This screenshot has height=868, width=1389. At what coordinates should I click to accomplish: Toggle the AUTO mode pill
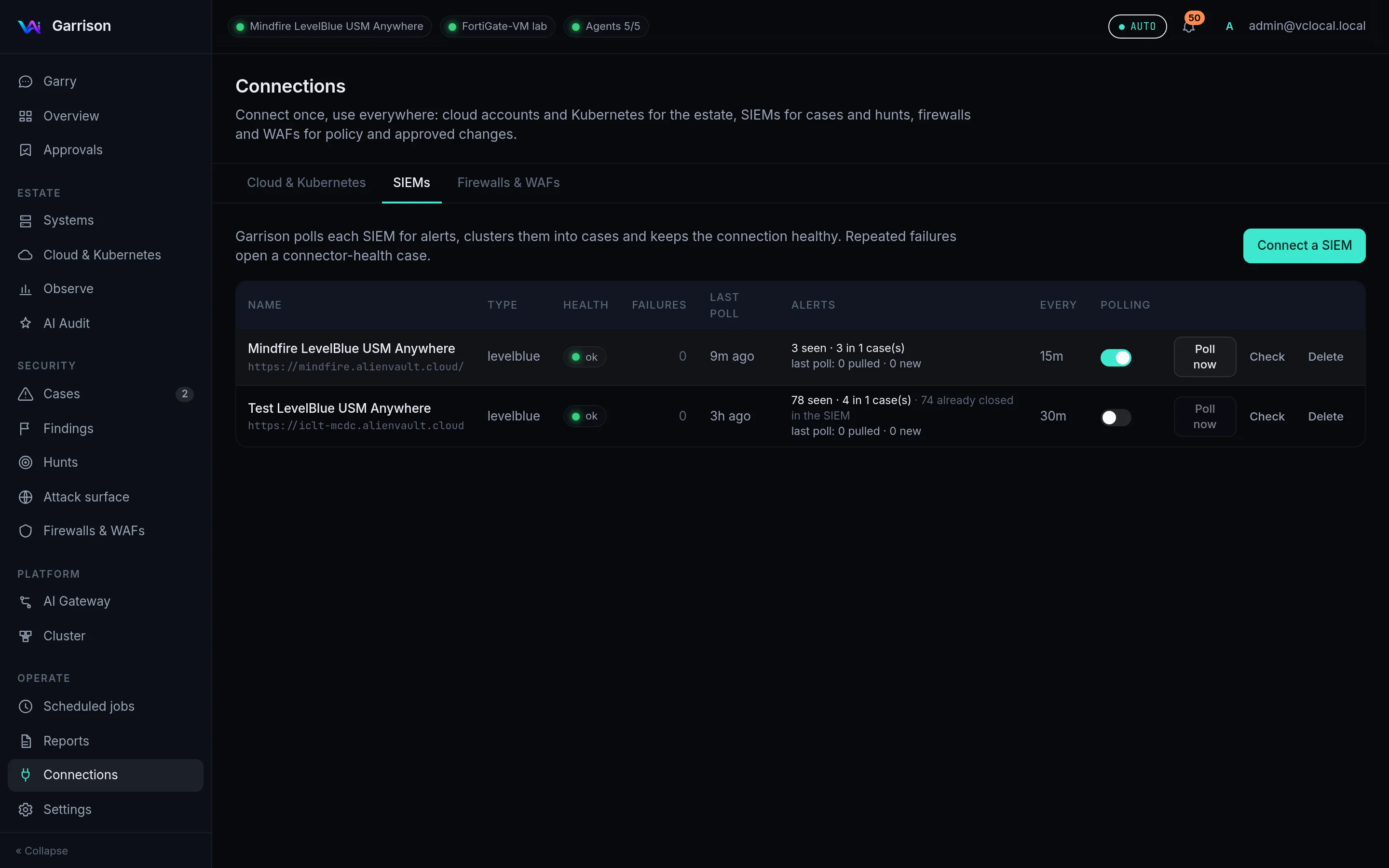coord(1137,27)
